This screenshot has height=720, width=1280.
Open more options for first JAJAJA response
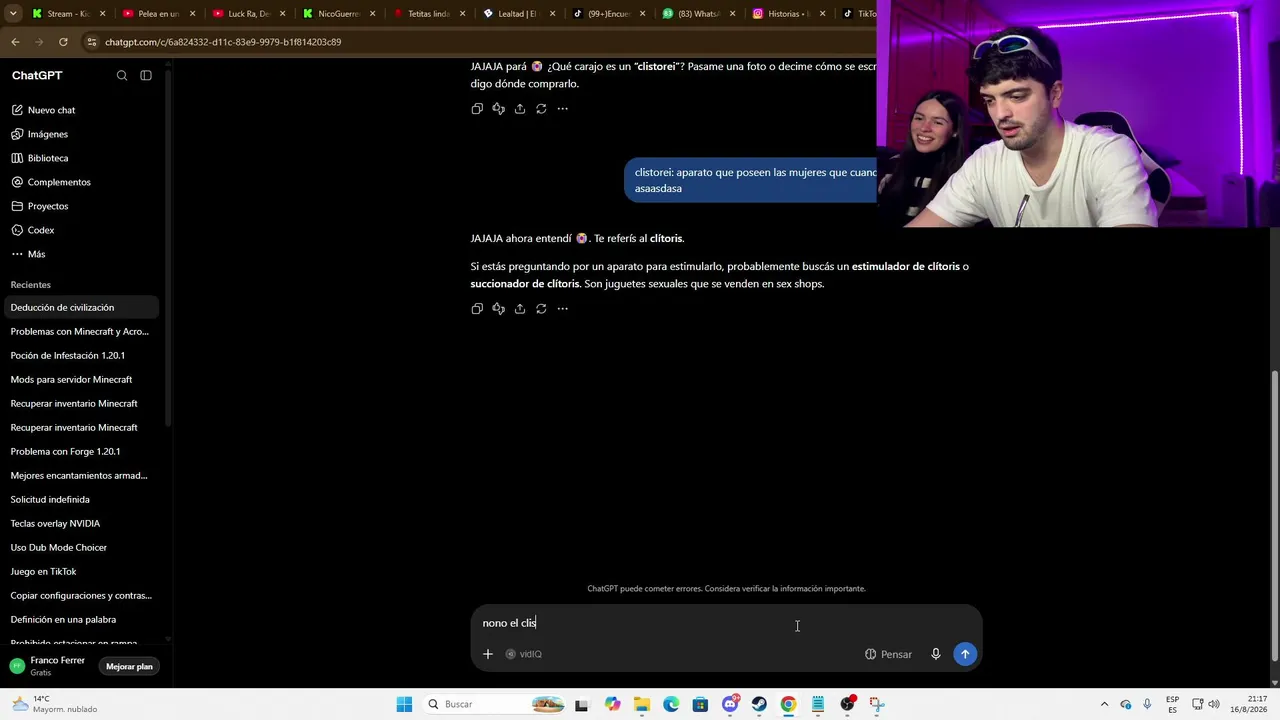click(562, 109)
